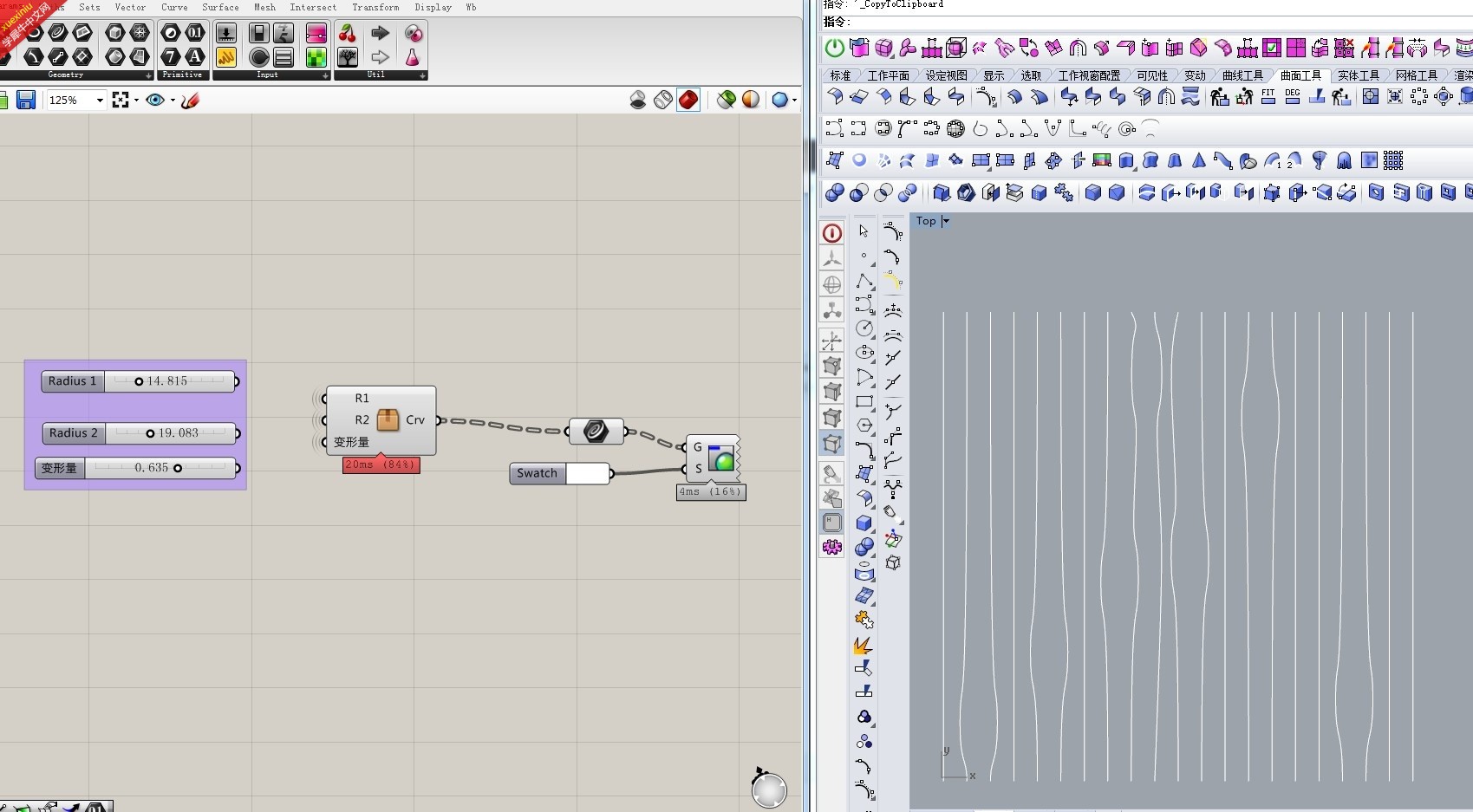Select the Gradient component icon in Input
The width and height of the screenshot is (1473, 812).
pos(316,33)
